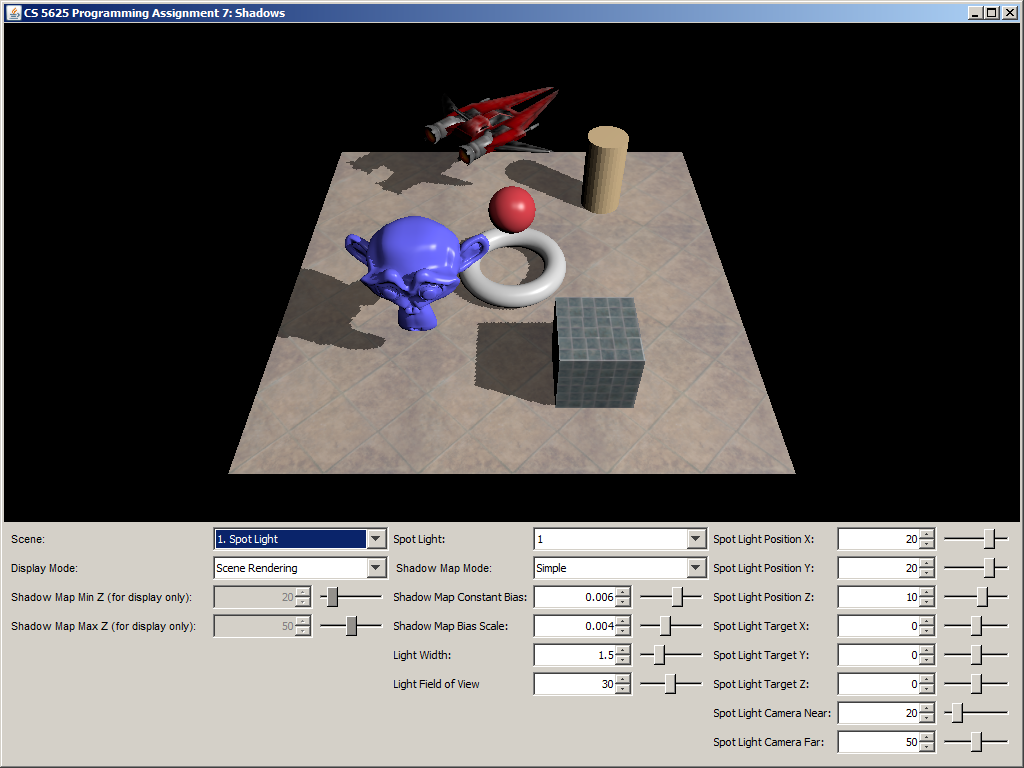Click the Java icon in title bar

(x=14, y=12)
